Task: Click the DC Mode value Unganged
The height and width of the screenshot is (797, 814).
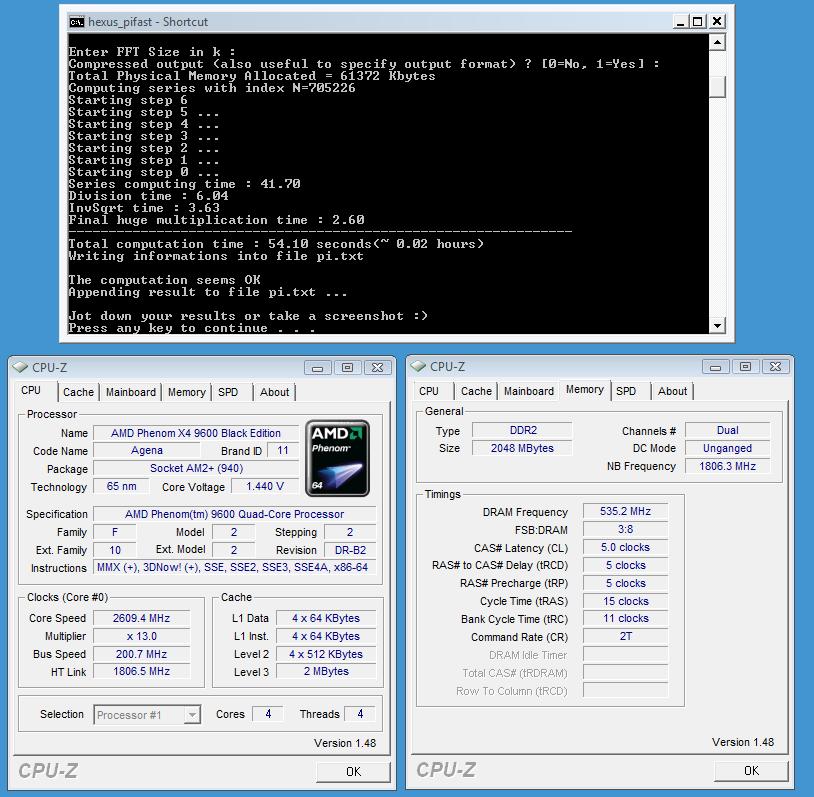Action: [727, 448]
